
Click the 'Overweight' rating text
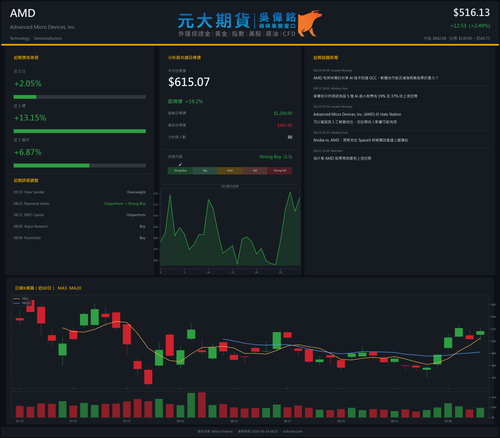136,192
